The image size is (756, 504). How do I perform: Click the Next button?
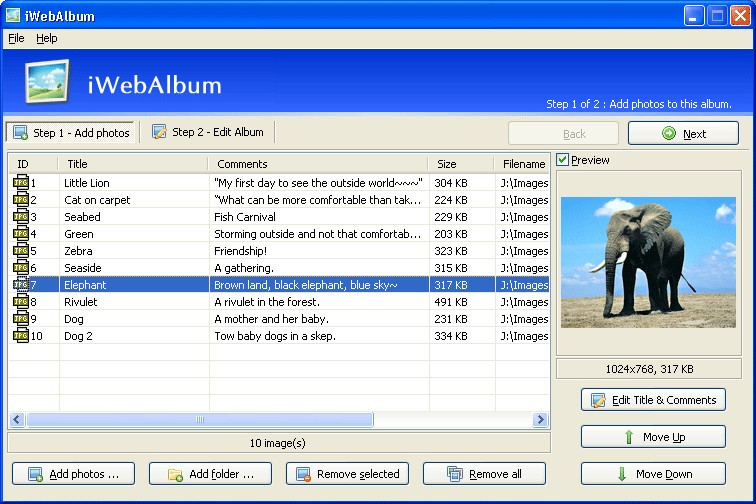coord(683,133)
